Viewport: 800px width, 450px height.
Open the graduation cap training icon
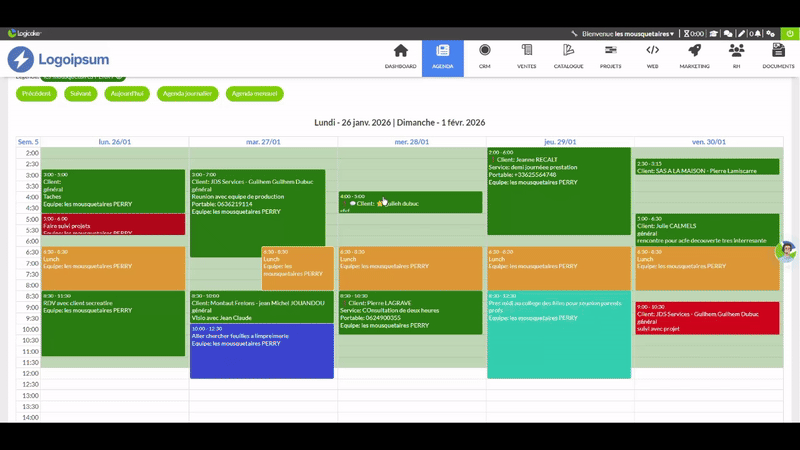click(x=713, y=34)
